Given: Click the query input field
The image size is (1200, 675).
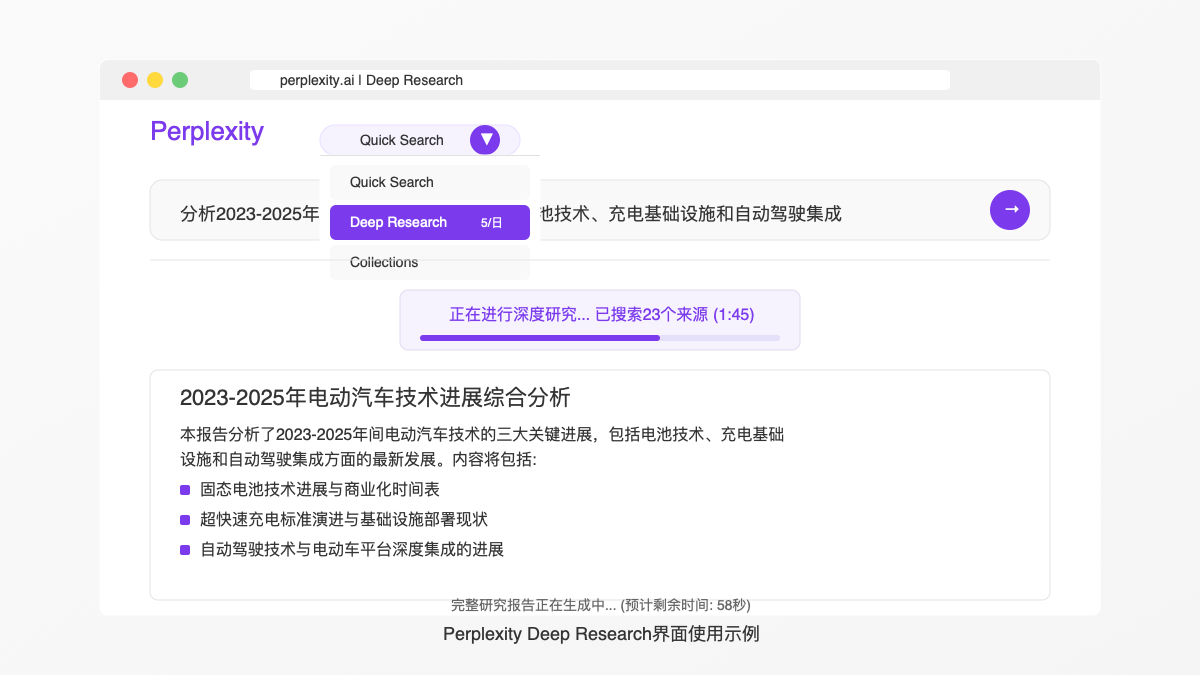Looking at the screenshot, I should tap(600, 210).
